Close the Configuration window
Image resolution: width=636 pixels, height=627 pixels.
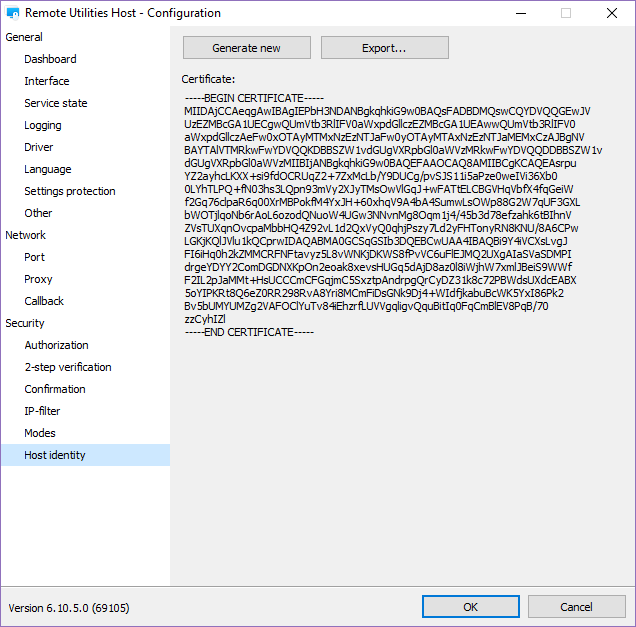point(612,13)
